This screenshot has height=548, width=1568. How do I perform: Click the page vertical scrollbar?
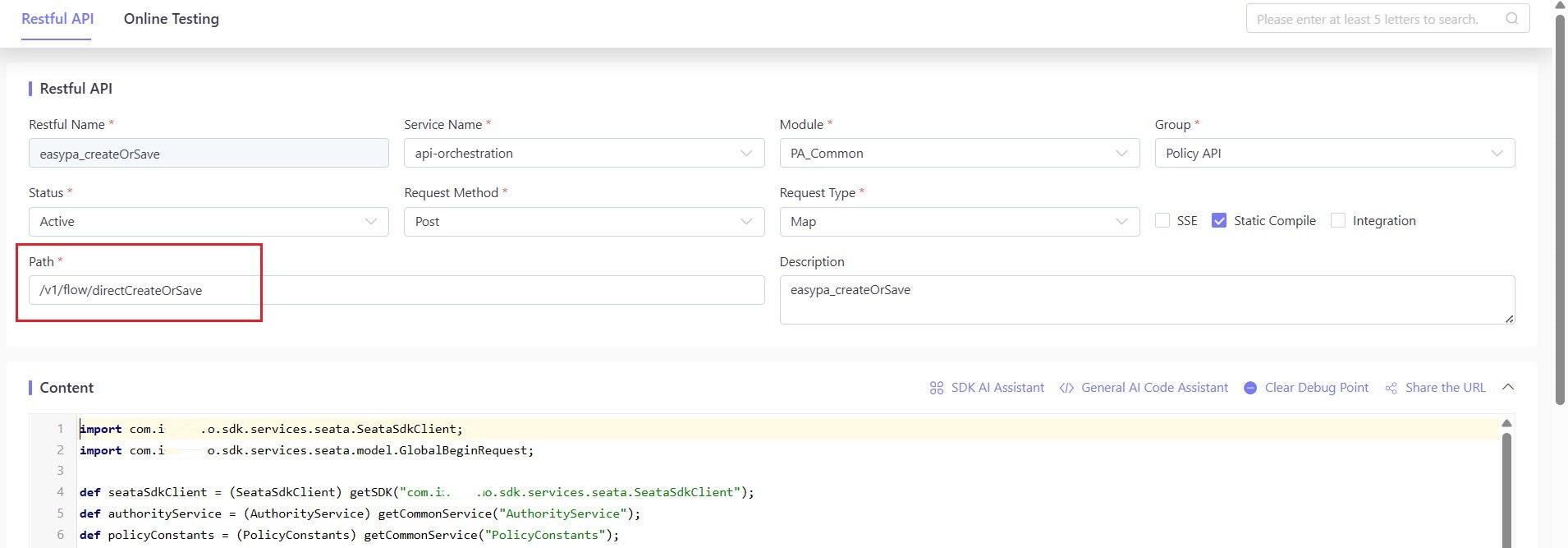1560,210
